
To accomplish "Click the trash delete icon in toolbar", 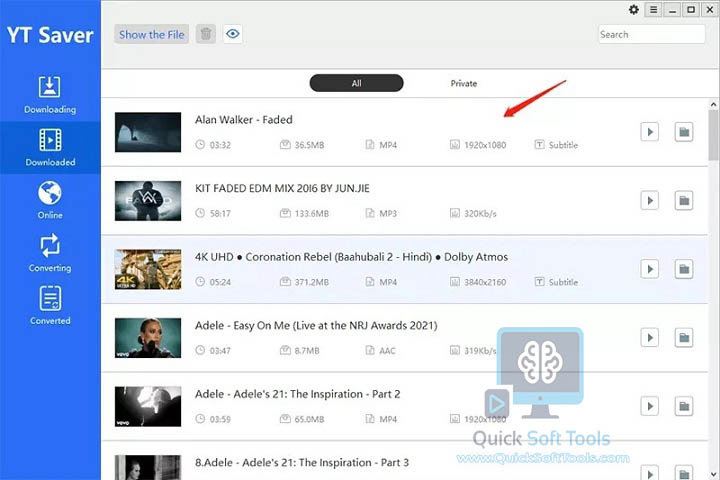I will click(x=206, y=34).
